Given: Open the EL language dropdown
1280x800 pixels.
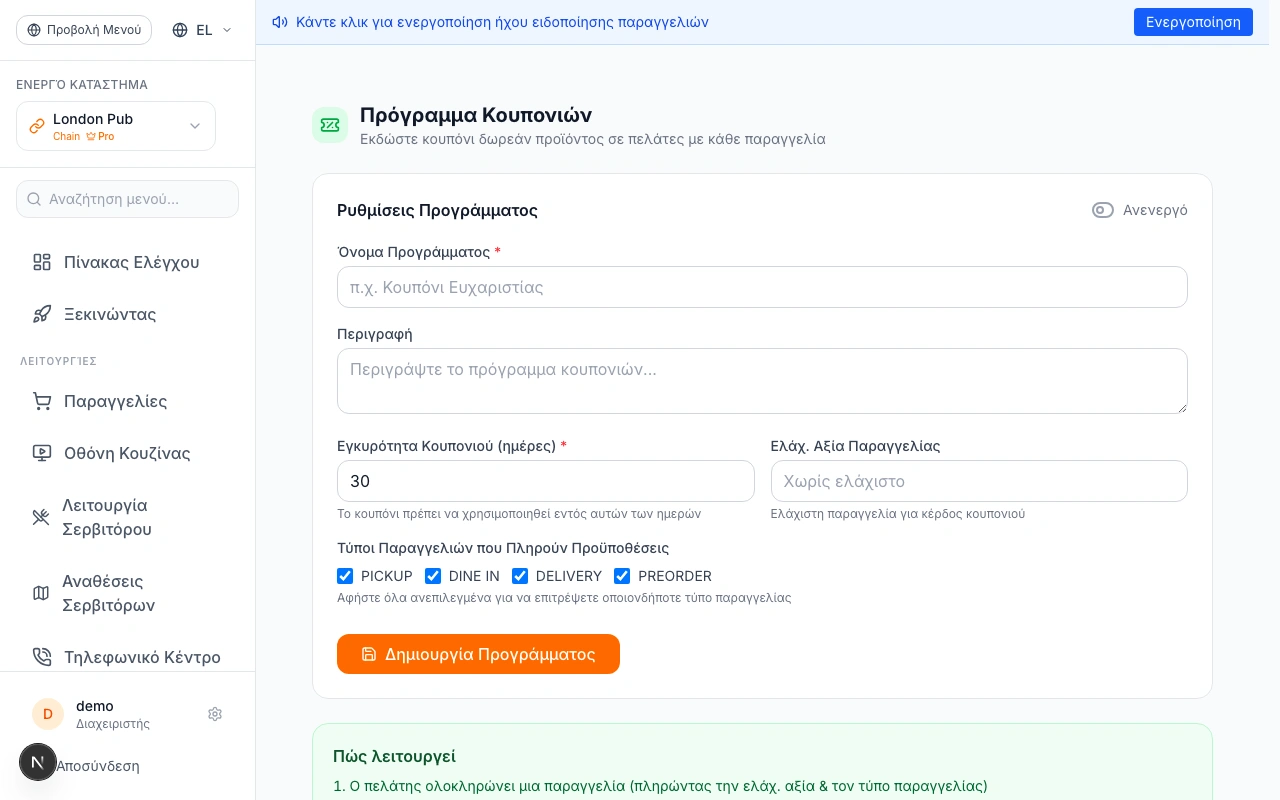Looking at the screenshot, I should pos(202,30).
